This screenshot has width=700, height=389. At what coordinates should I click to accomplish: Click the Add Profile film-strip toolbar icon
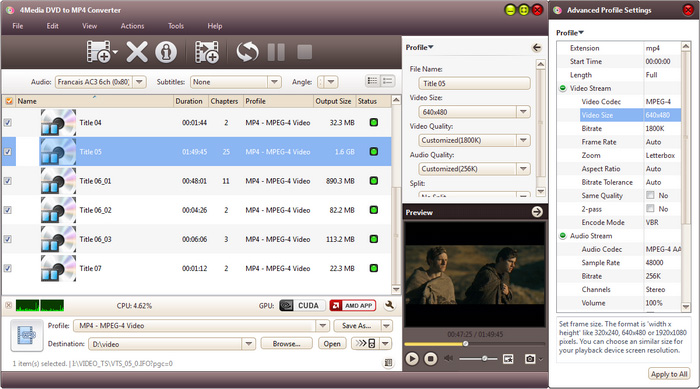click(x=206, y=52)
